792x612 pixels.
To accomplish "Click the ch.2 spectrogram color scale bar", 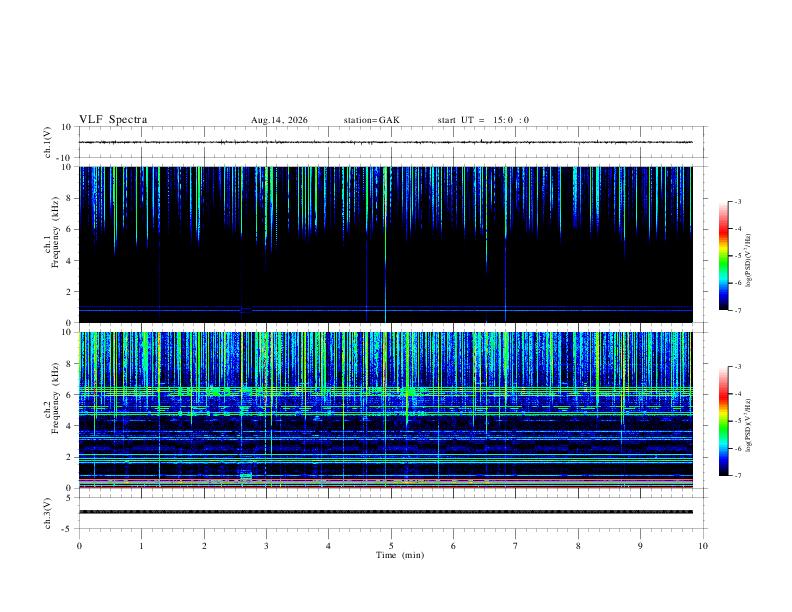I will [723, 421].
